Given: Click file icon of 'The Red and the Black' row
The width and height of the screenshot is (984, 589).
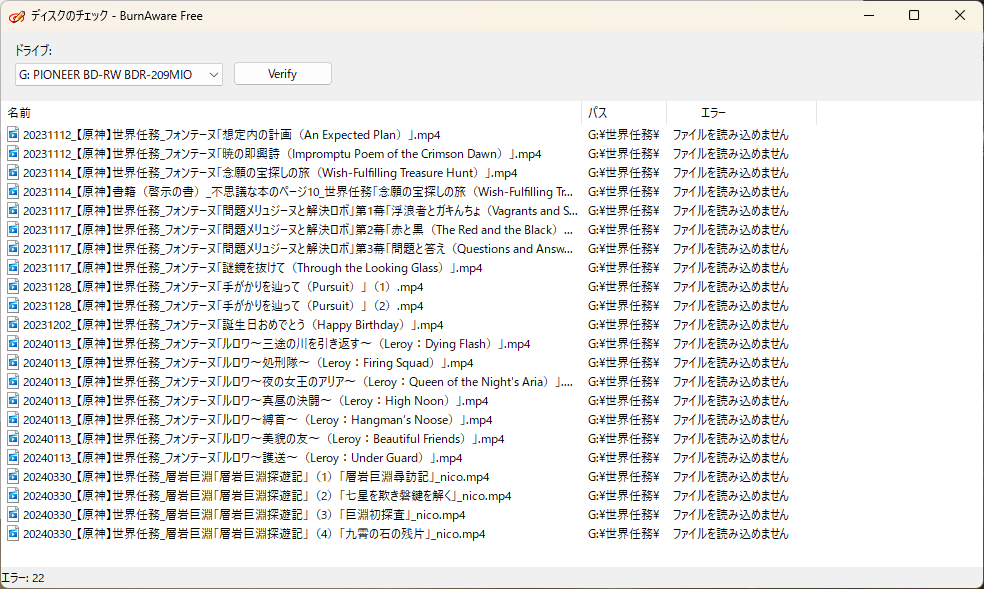Looking at the screenshot, I should point(13,229).
